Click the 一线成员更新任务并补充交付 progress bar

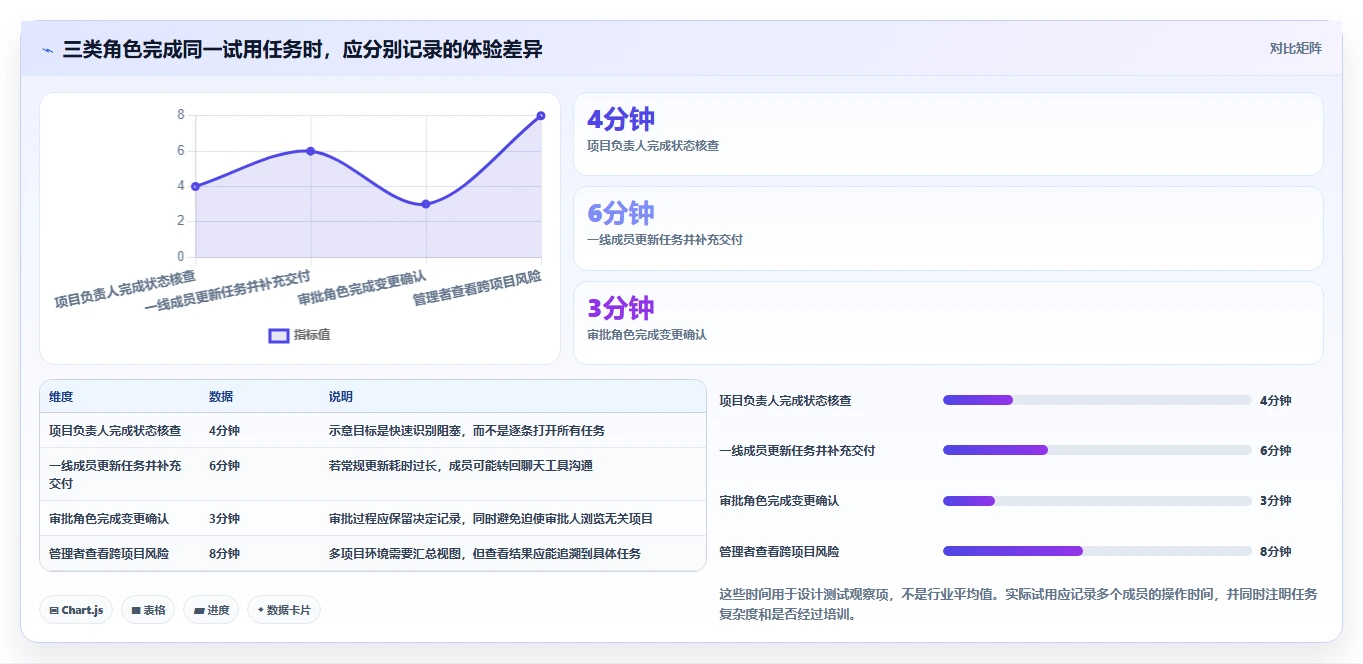click(1097, 450)
